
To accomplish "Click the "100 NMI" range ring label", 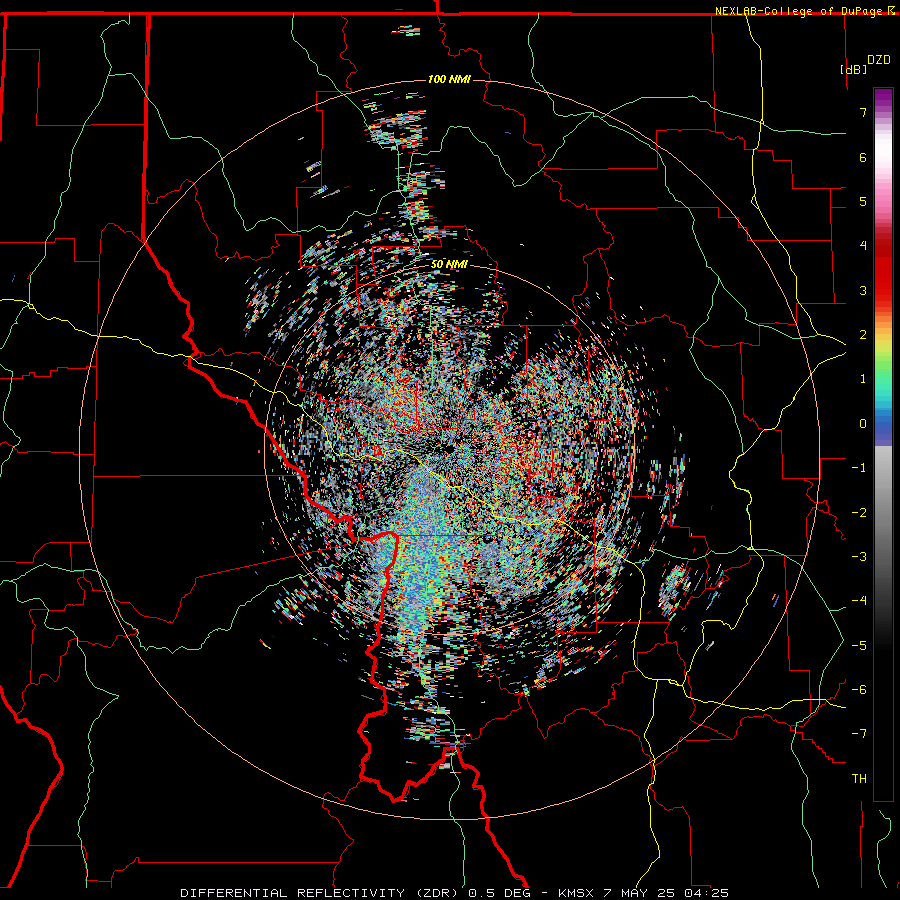I will coord(449,79).
